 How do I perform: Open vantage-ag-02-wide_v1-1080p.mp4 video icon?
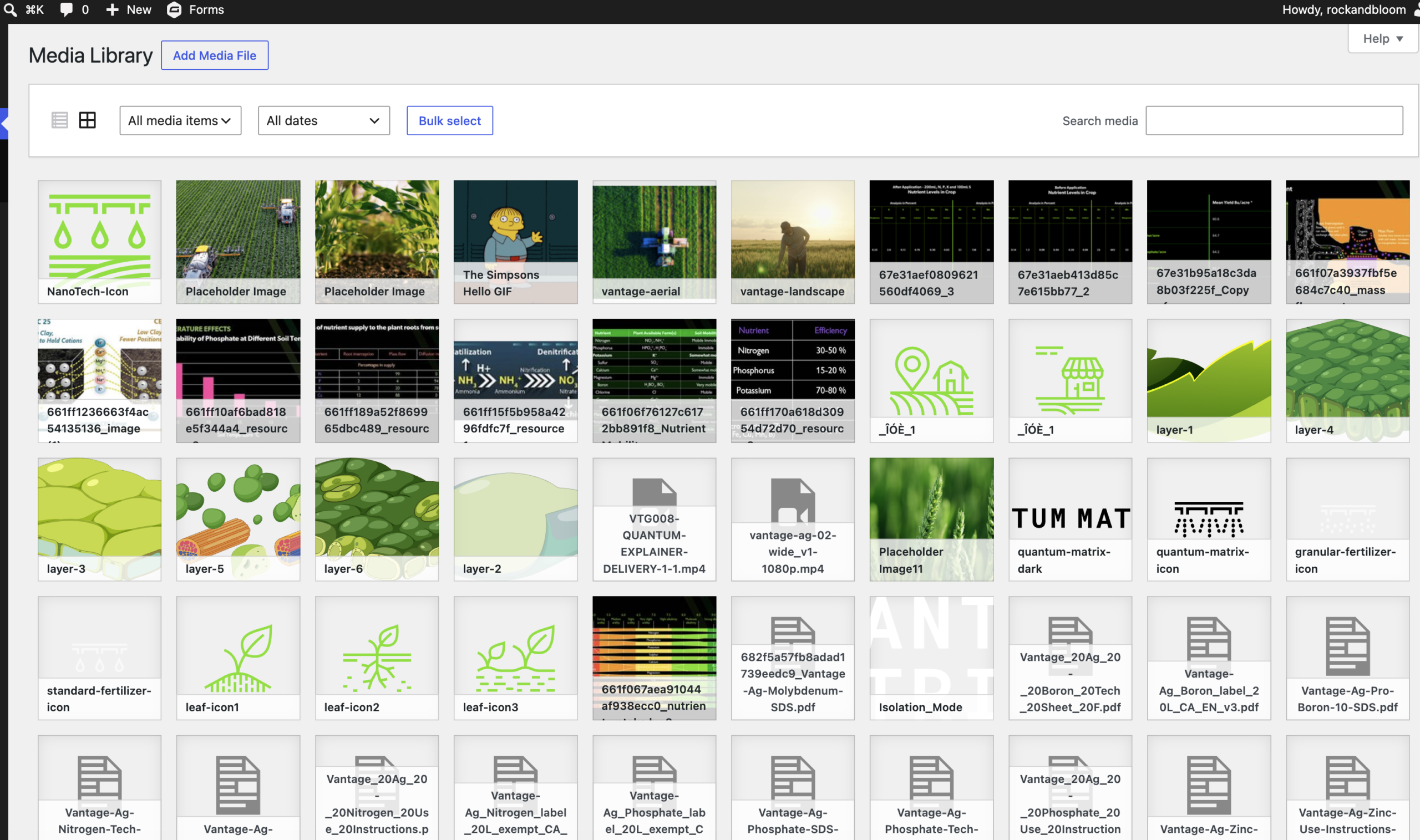pyautogui.click(x=793, y=500)
